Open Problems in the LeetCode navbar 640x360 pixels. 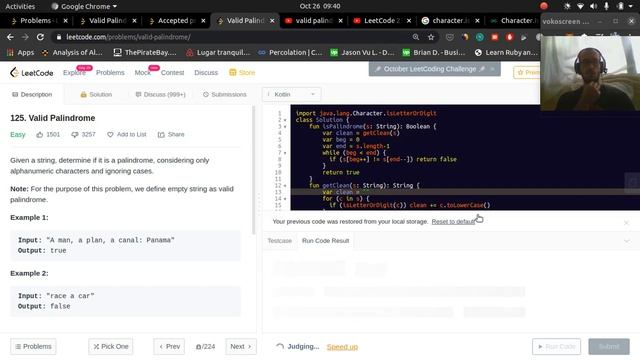click(110, 73)
